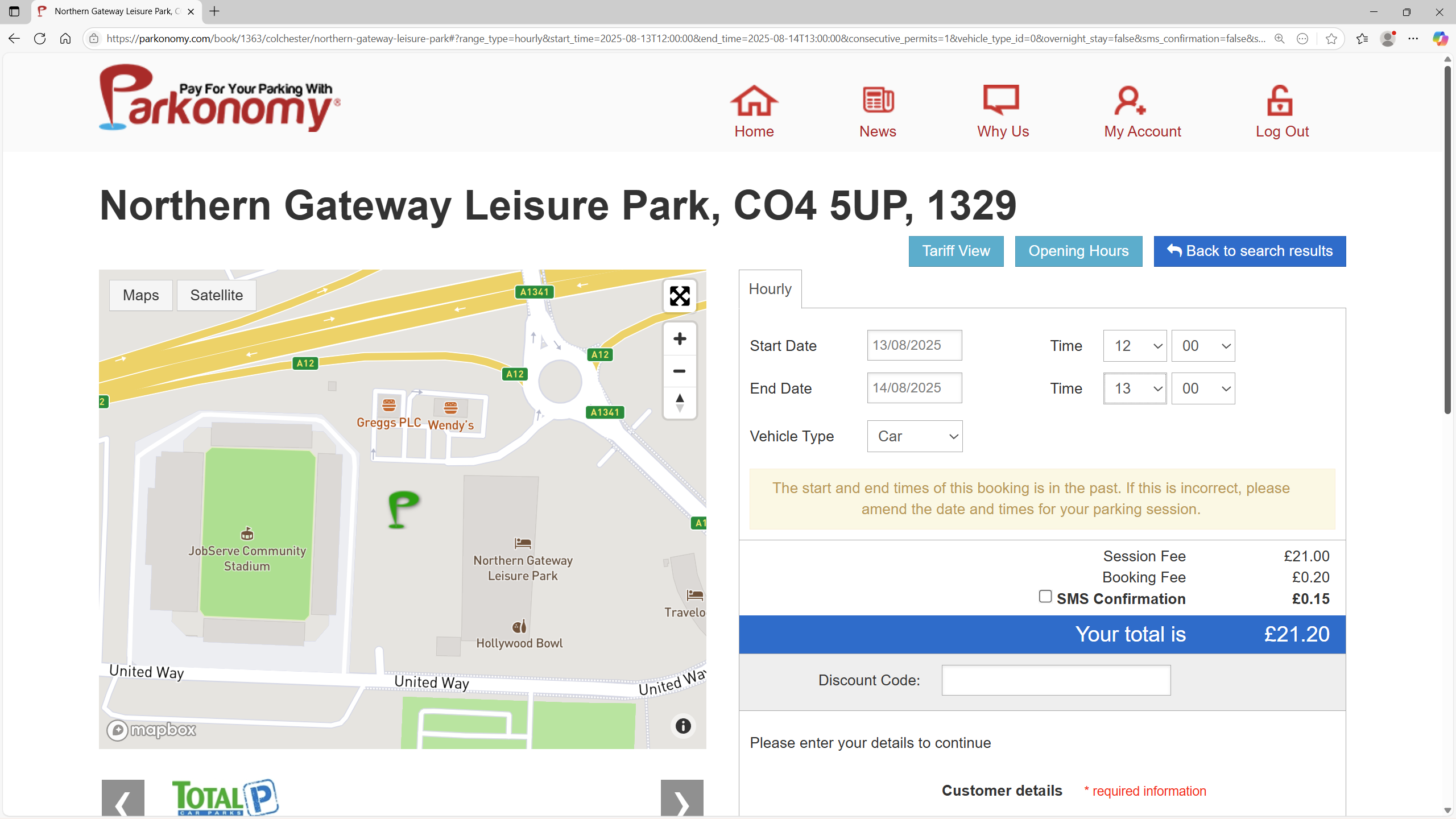This screenshot has height=819, width=1456.
Task: Show map attribution info icon
Action: click(x=683, y=726)
